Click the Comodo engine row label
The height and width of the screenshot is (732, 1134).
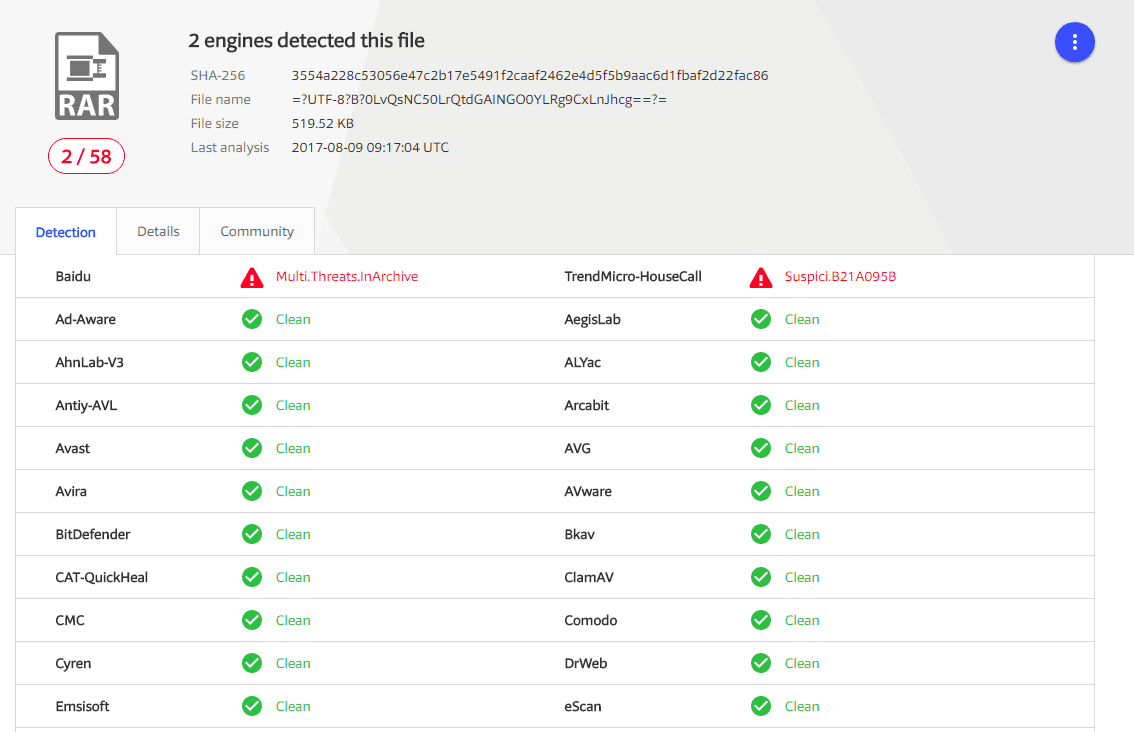[591, 621]
